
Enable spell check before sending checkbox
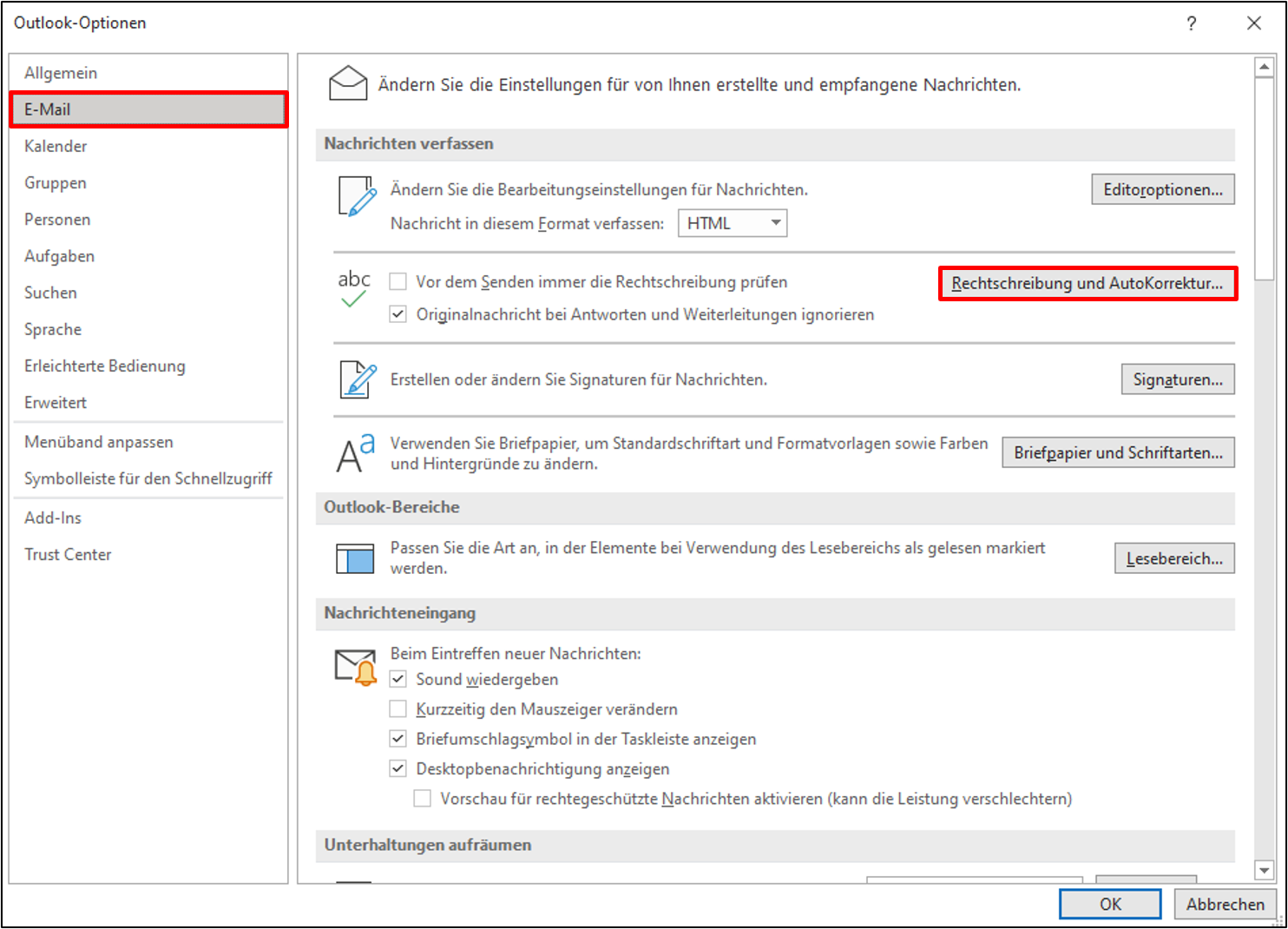pyautogui.click(x=398, y=281)
